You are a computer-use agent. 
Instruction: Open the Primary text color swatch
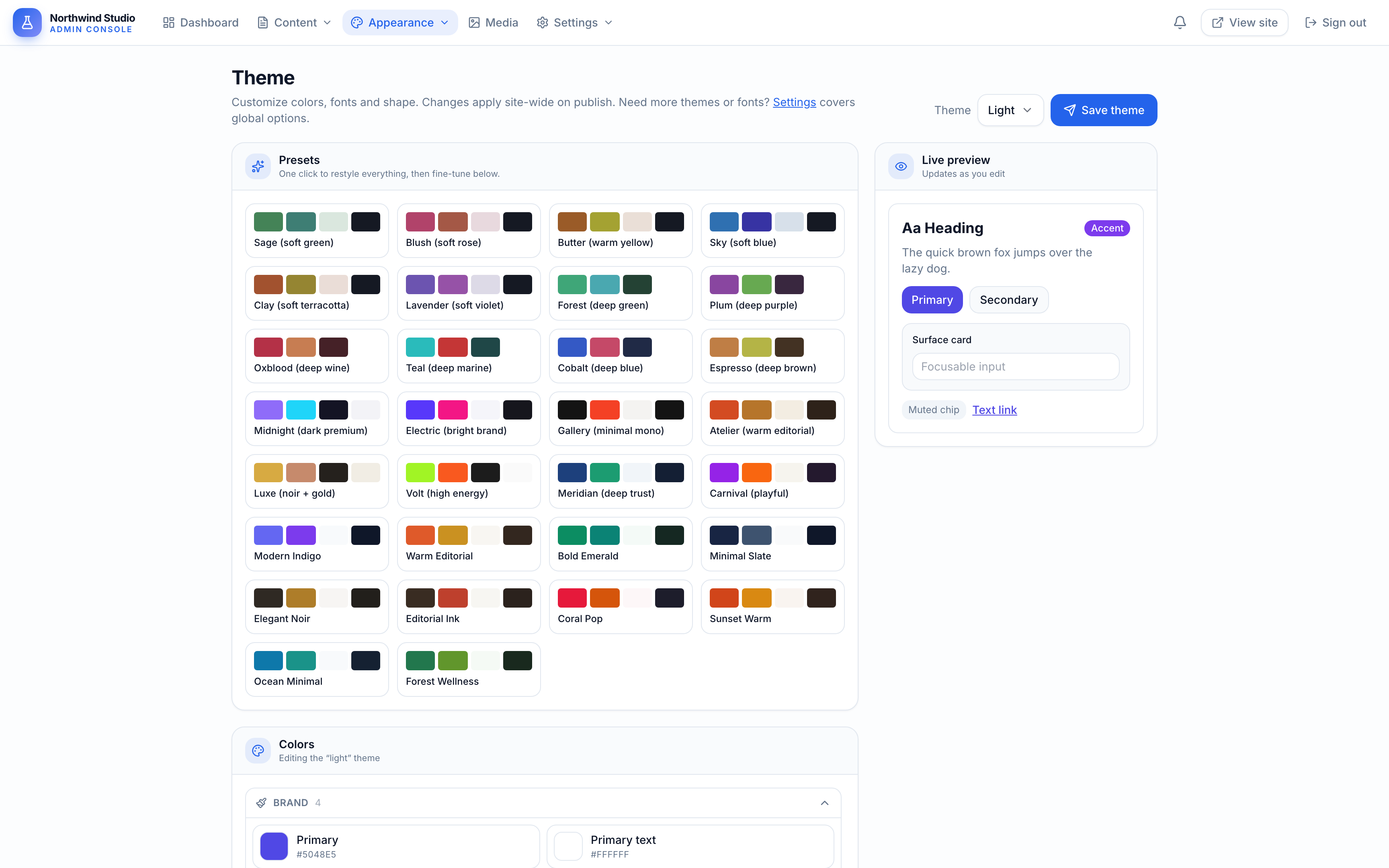(568, 846)
